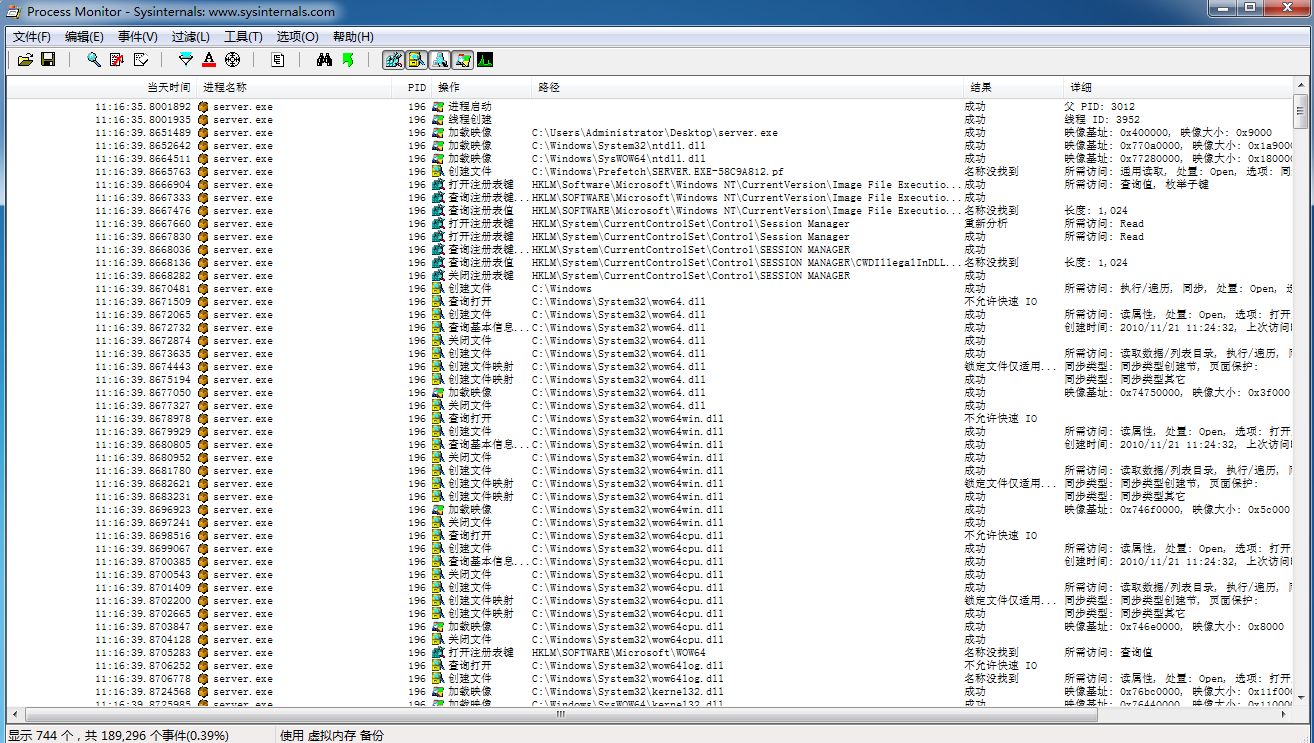Click the 结果 column header
Viewport: 1314px width, 743px height.
[x=980, y=88]
